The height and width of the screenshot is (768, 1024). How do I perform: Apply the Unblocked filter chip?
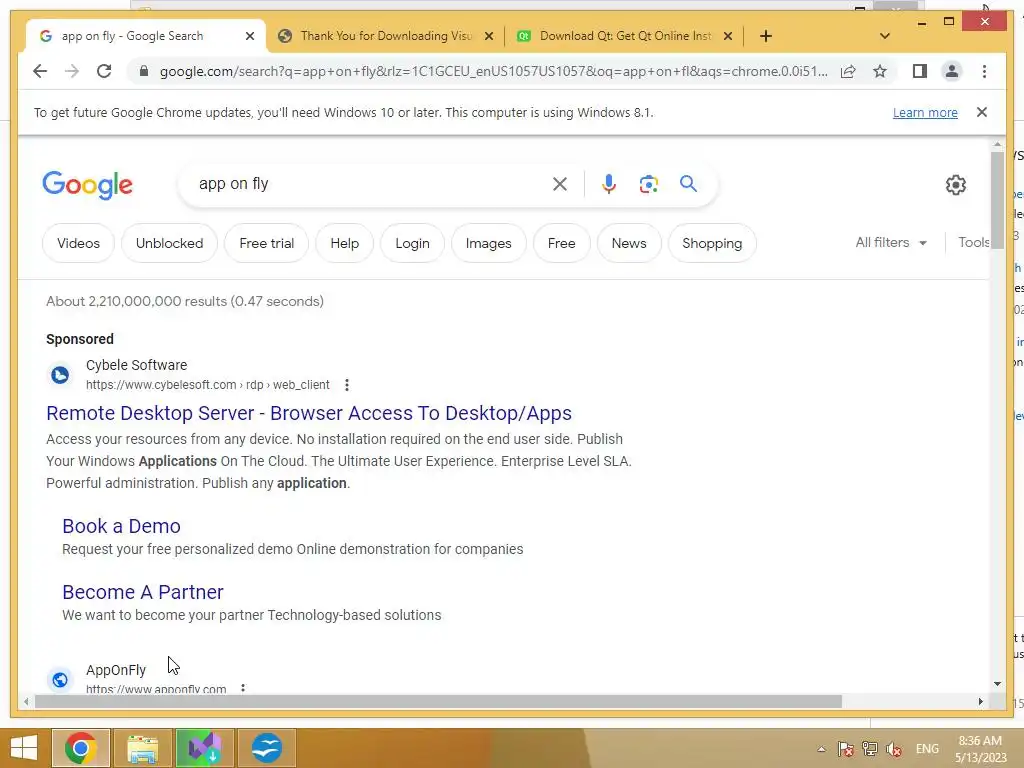pyautogui.click(x=169, y=243)
